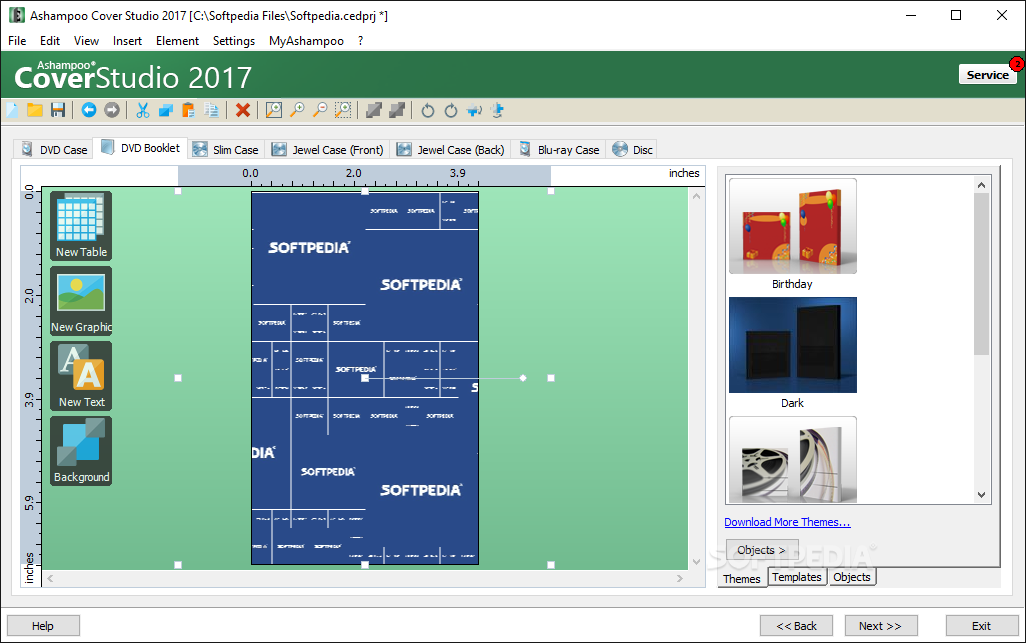Viewport: 1026px width, 643px height.
Task: Open the View menu
Action: 86,41
